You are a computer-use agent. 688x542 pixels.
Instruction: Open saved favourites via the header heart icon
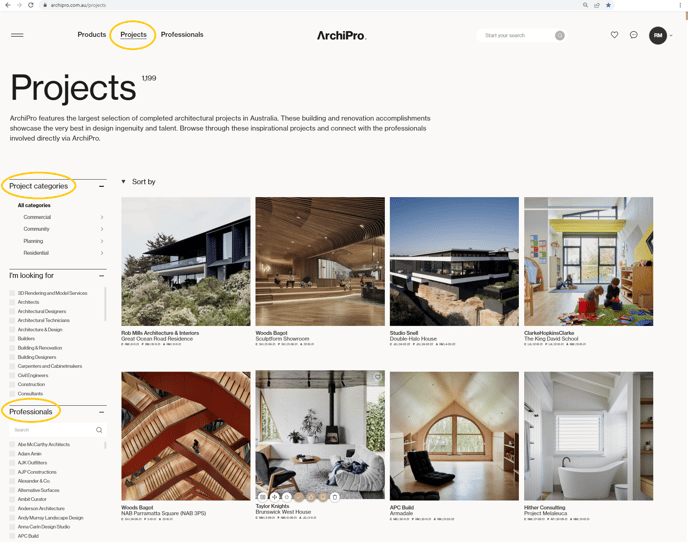tap(614, 35)
